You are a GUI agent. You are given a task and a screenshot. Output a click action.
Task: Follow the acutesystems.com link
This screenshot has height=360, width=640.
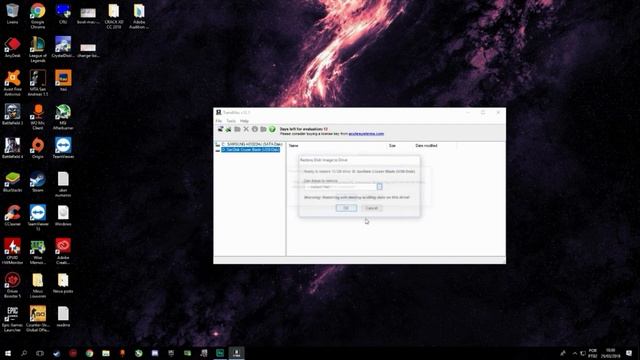pyautogui.click(x=366, y=134)
